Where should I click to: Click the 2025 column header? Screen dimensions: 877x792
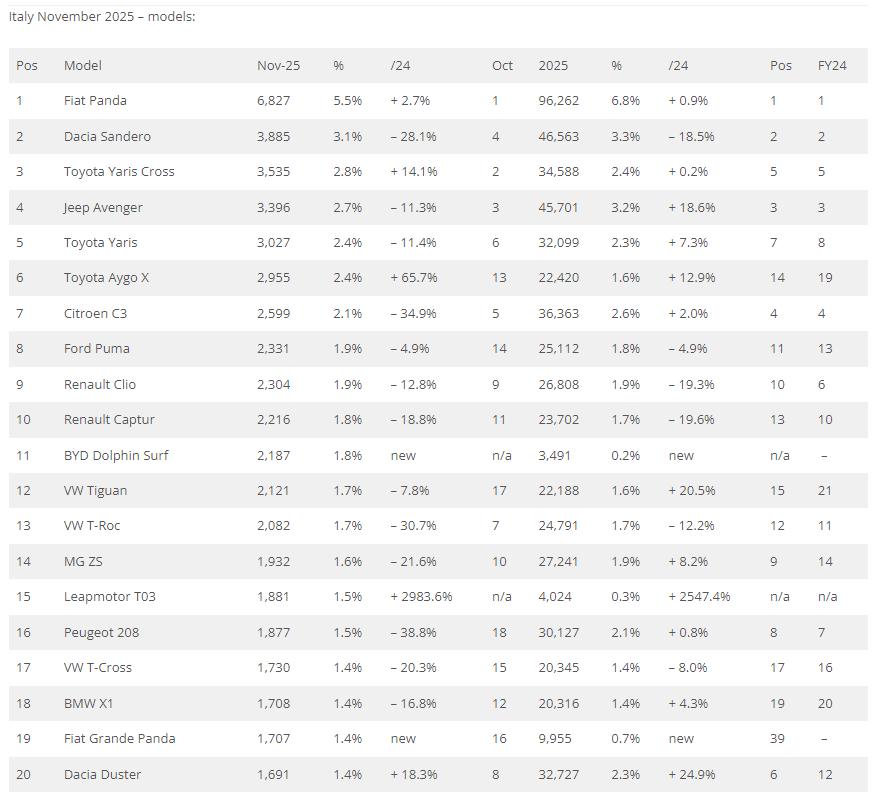[553, 65]
